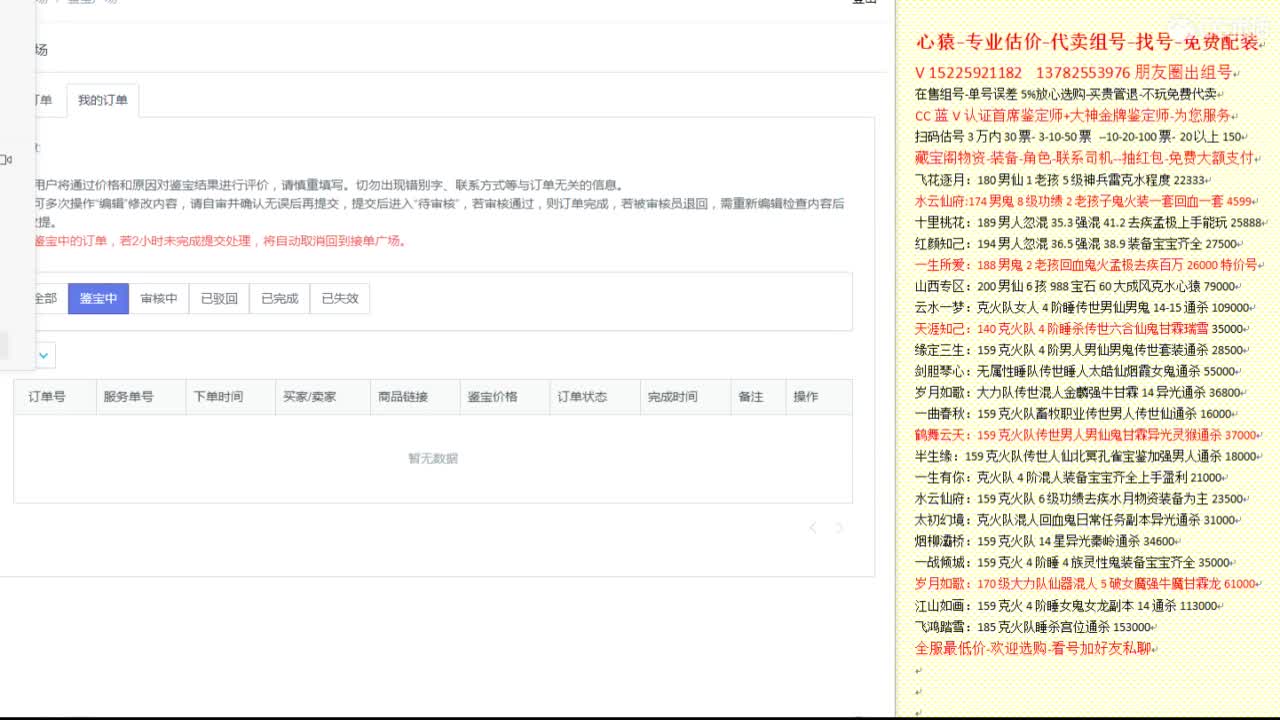
Task: Go to the previous page with the left arrow
Action: (x=813, y=527)
